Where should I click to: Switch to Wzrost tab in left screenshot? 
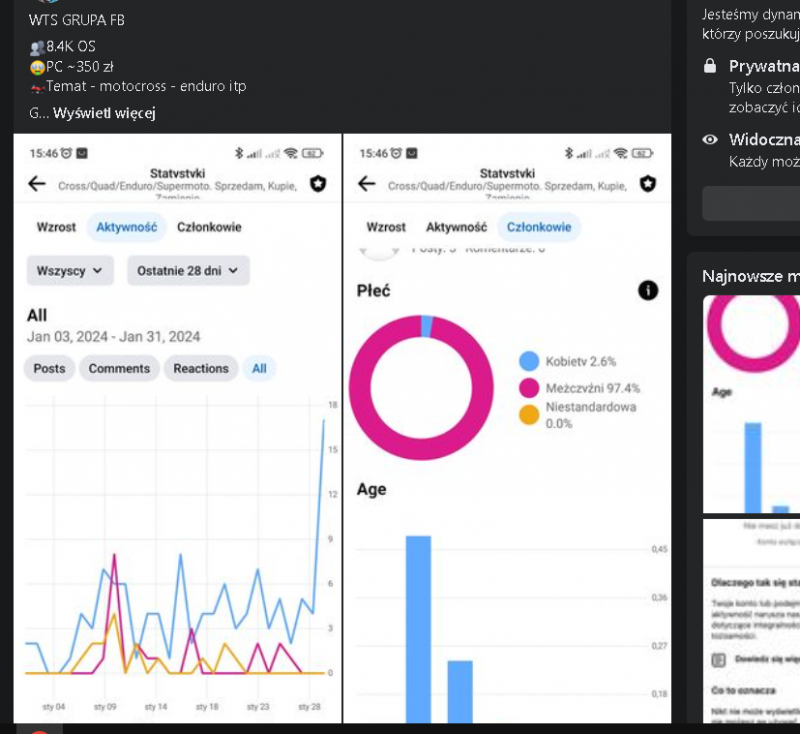[x=56, y=227]
